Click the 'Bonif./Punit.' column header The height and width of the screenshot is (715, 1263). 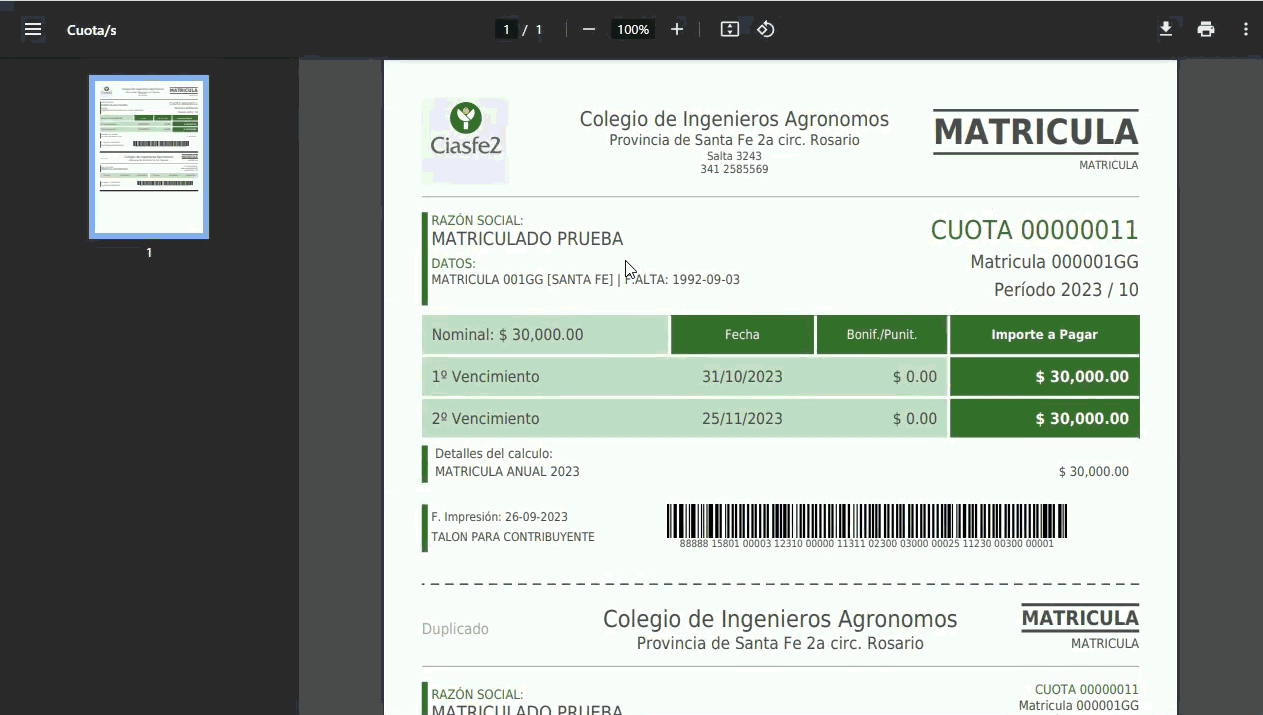click(x=882, y=335)
